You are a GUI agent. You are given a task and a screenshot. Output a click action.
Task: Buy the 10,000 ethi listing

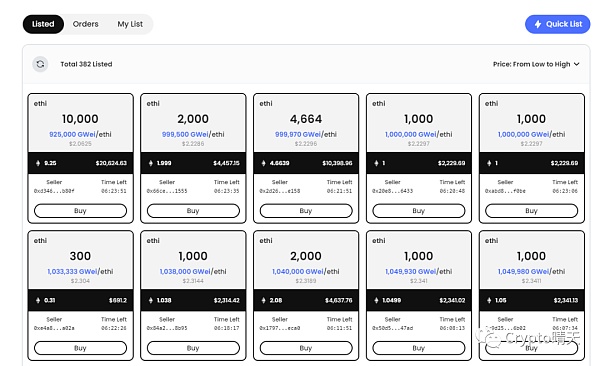click(80, 211)
